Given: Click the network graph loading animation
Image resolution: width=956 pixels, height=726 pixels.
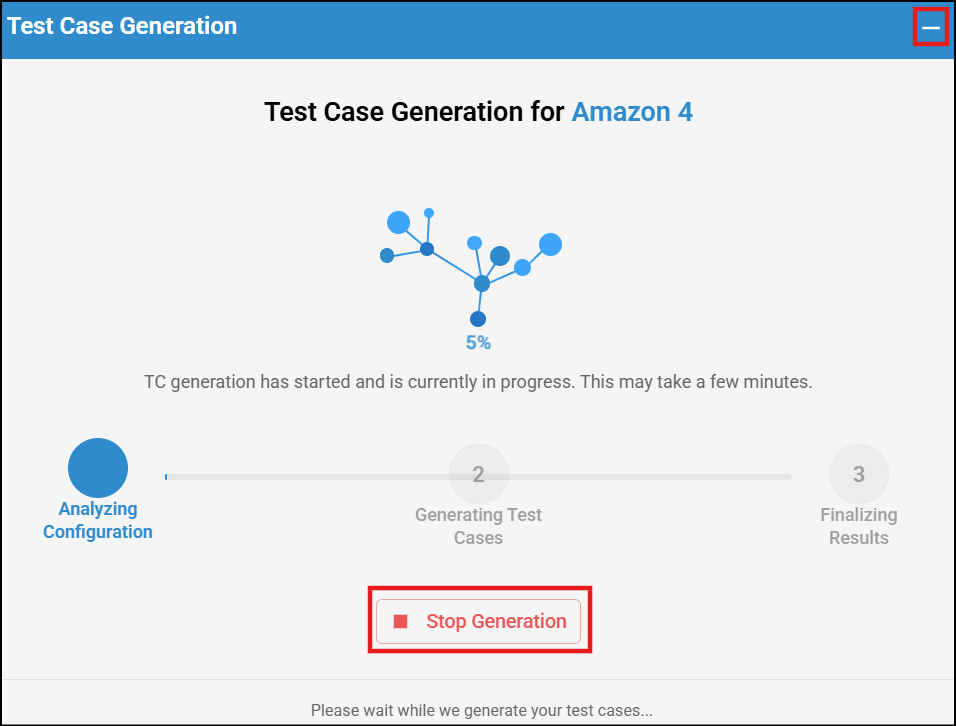Looking at the screenshot, I should click(x=470, y=265).
